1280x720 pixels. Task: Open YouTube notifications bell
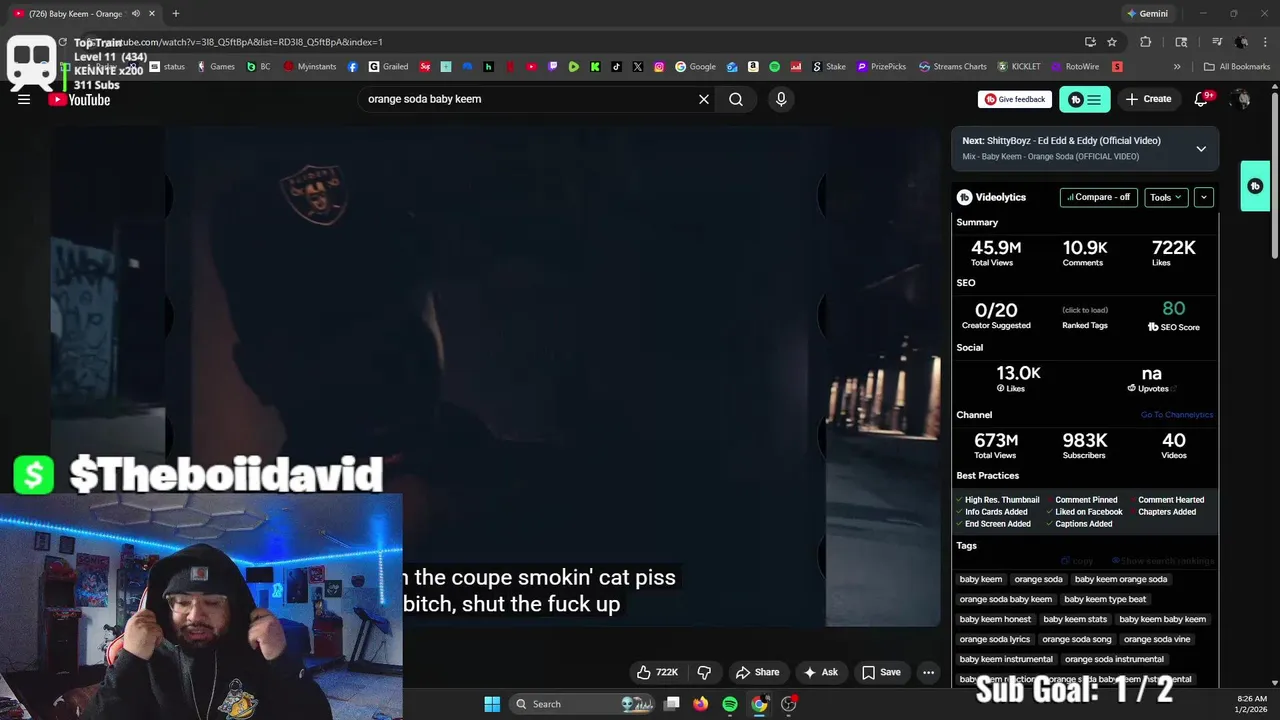point(1203,99)
